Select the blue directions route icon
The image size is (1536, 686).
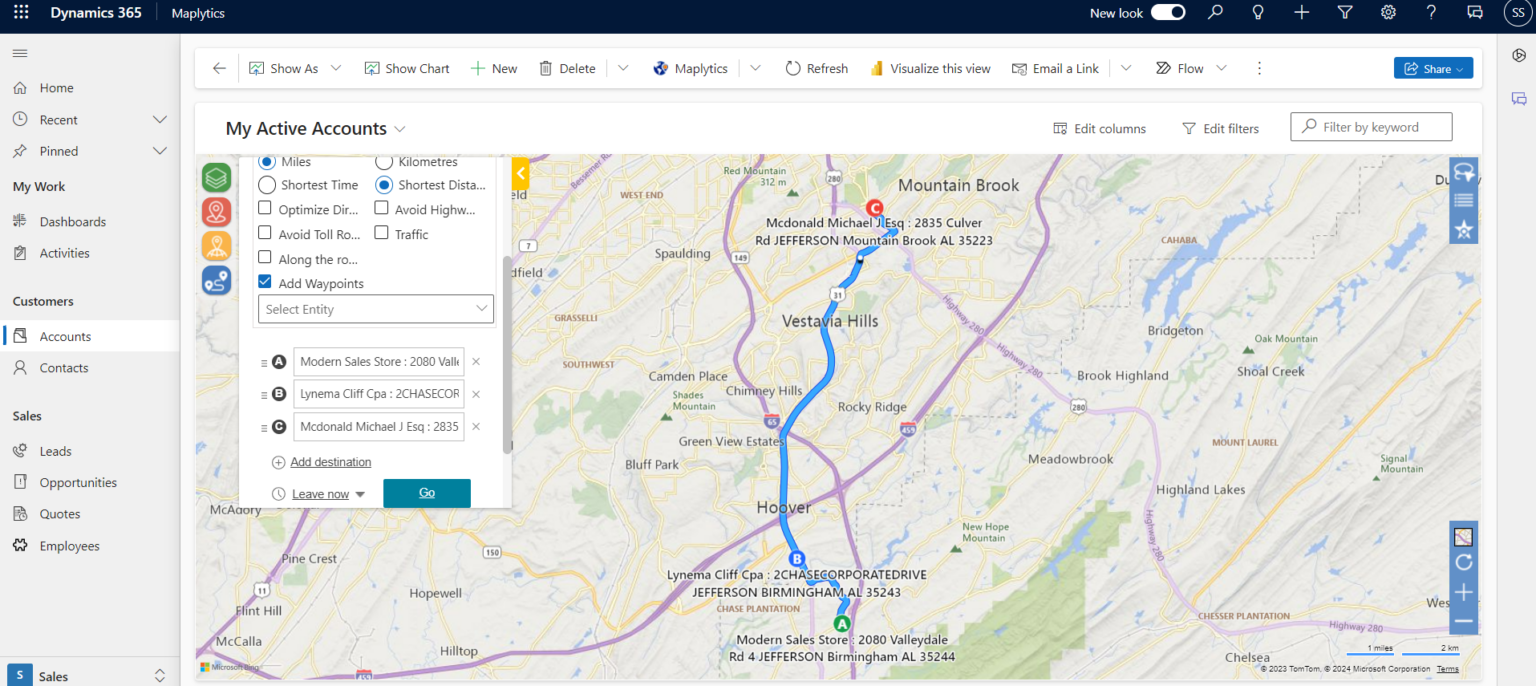[216, 280]
